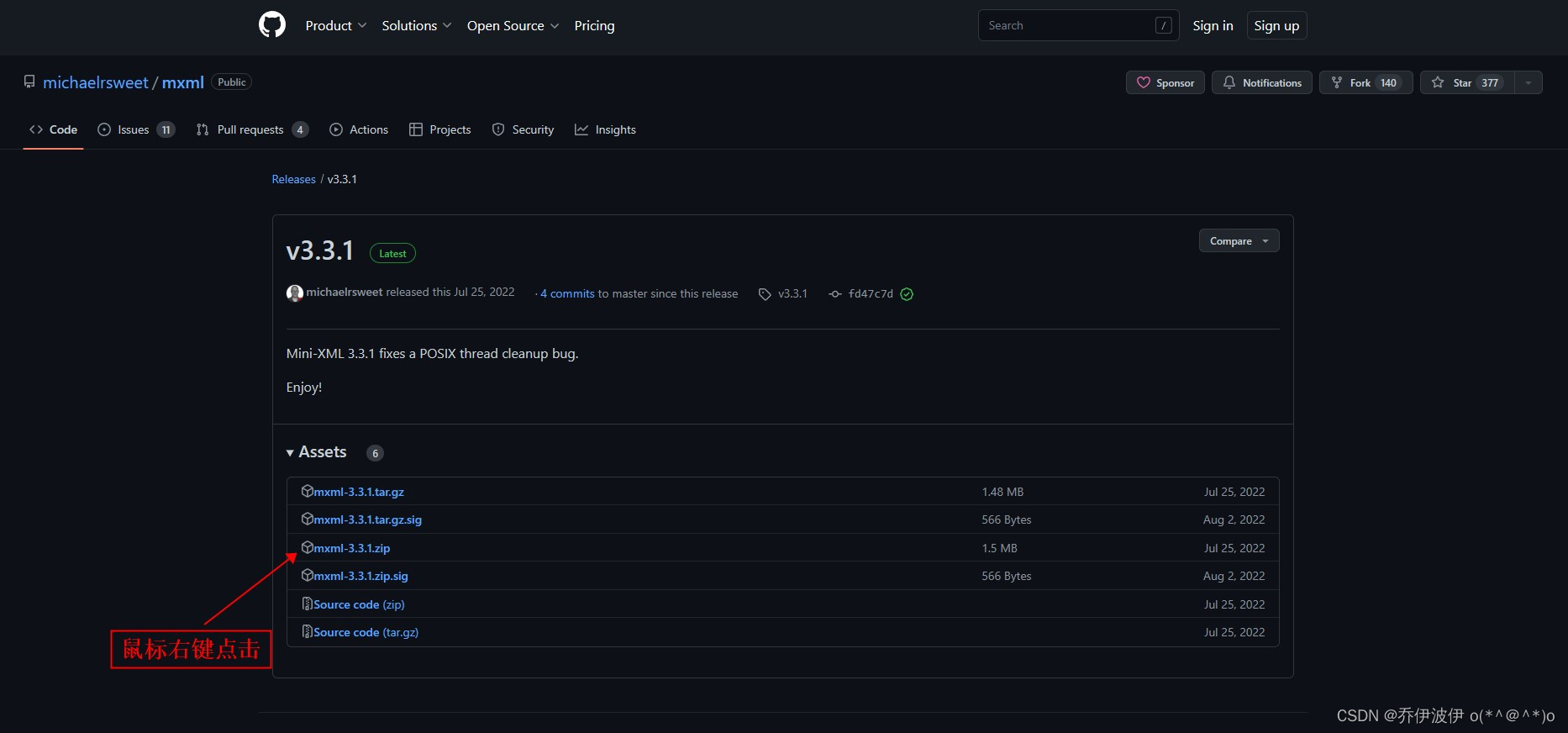Screen dimensions: 1568x733
Task: Download mxml-3.3.1.tar.gz
Action: 359,492
